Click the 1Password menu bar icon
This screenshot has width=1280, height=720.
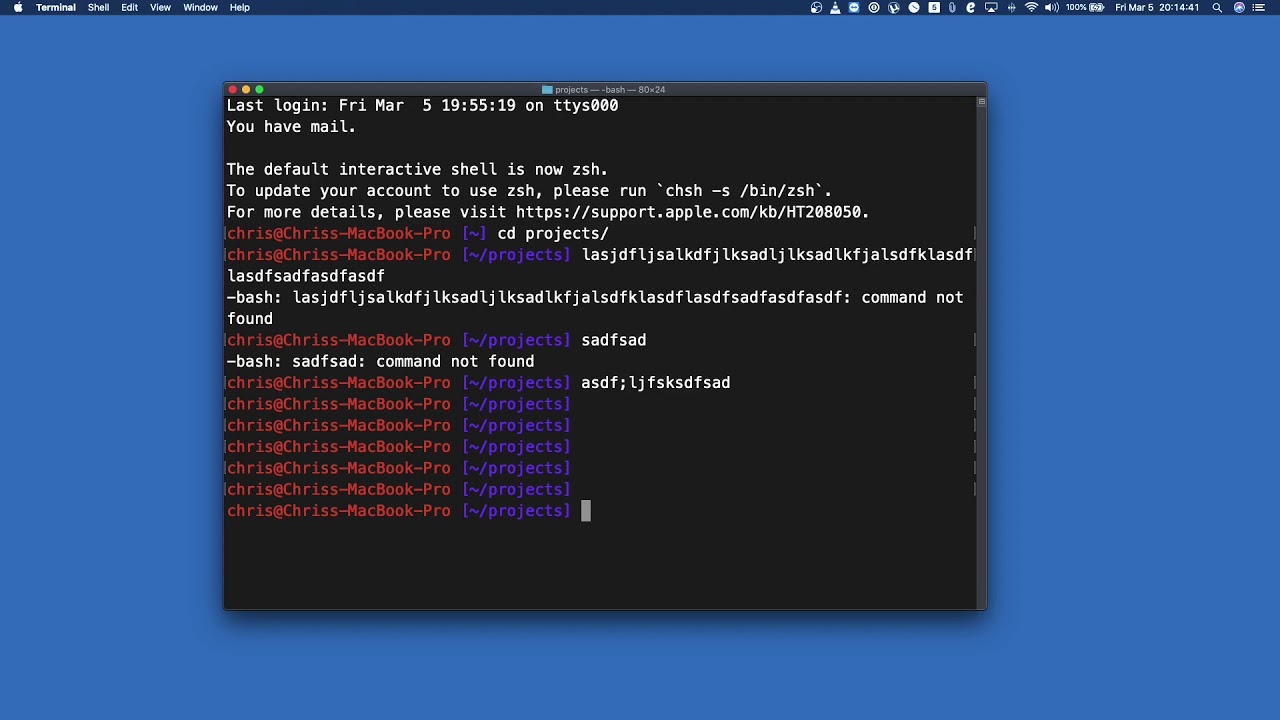(874, 7)
